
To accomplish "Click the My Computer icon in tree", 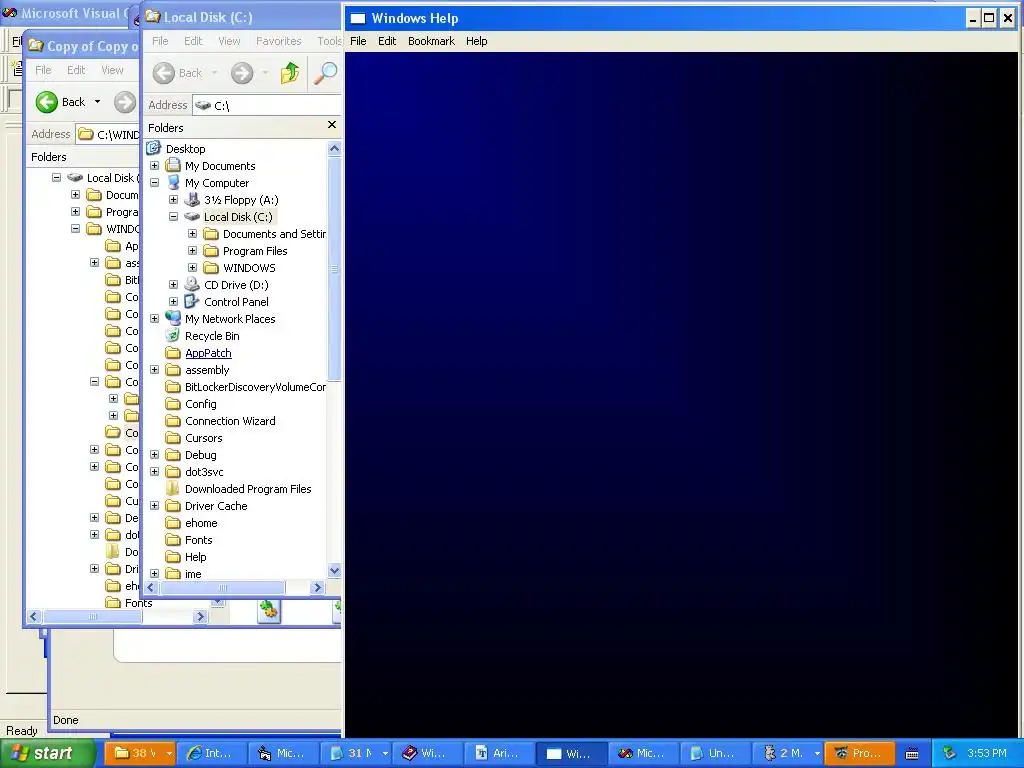I will pyautogui.click(x=173, y=182).
